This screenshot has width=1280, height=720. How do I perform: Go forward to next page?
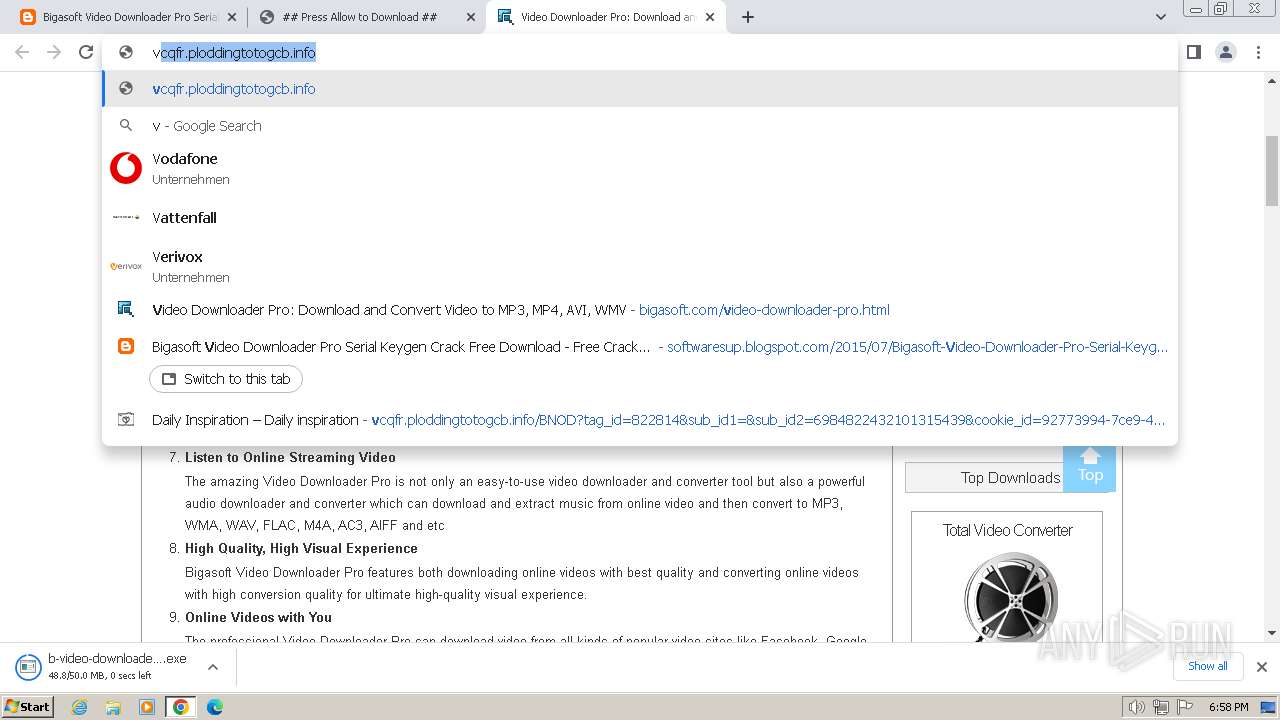click(x=54, y=52)
